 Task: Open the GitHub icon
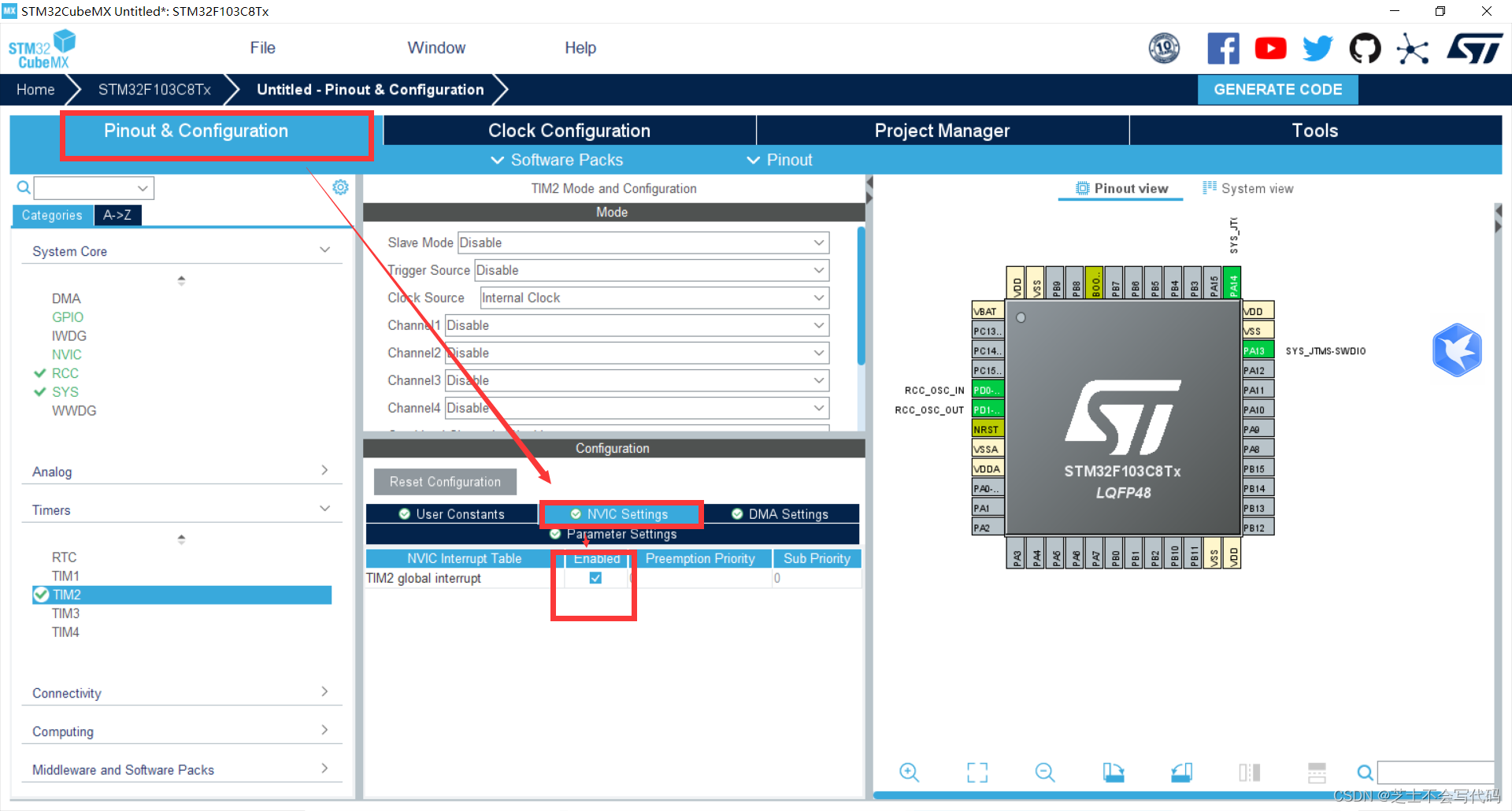[1365, 49]
